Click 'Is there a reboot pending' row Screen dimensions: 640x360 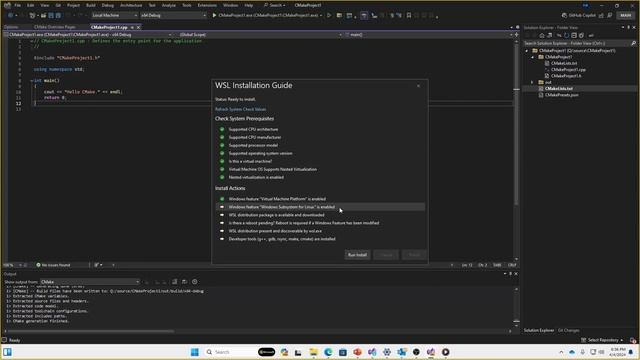[320, 223]
